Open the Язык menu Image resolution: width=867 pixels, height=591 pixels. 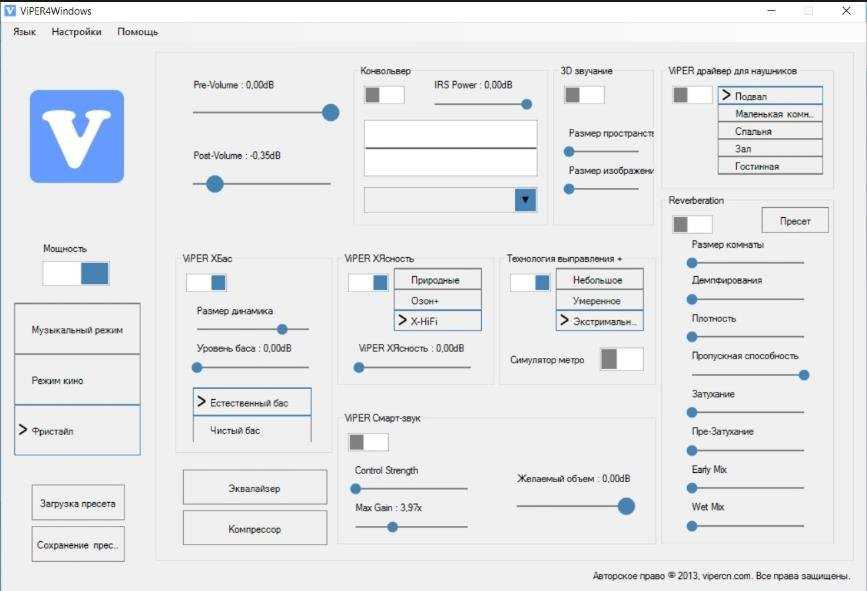24,32
